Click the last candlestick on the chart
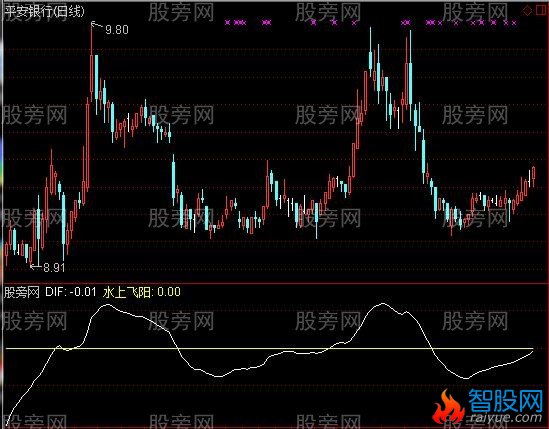549x429 pixels. 534,177
